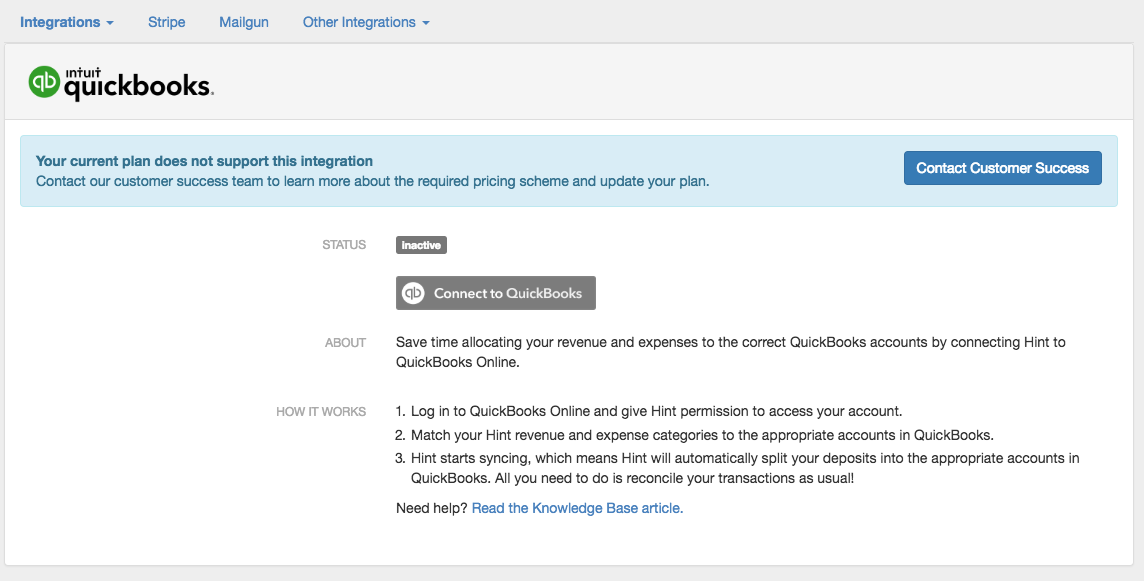Open the Integrations dropdown menu
This screenshot has width=1144, height=581.
pyautogui.click(x=60, y=22)
